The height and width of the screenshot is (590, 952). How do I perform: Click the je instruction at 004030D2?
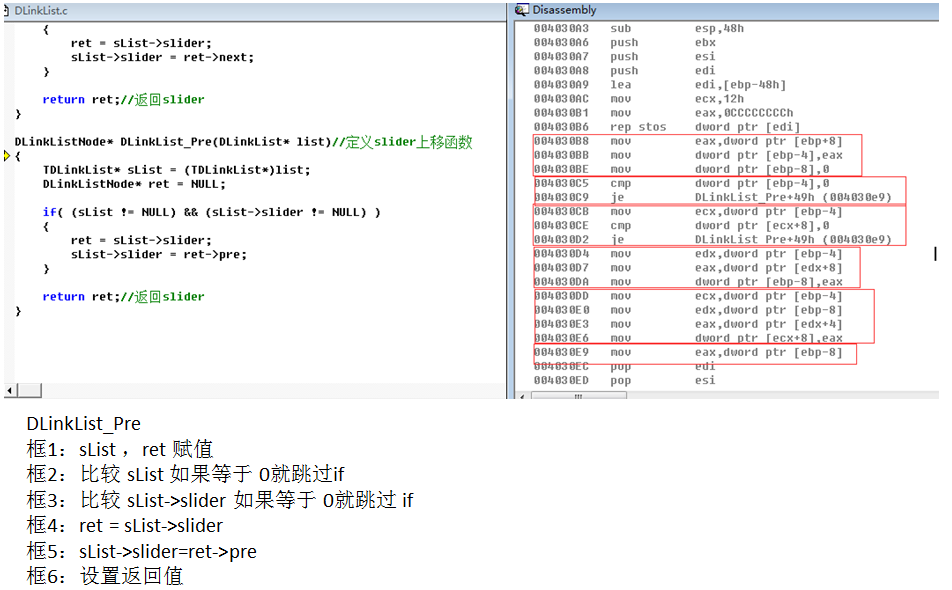713,240
